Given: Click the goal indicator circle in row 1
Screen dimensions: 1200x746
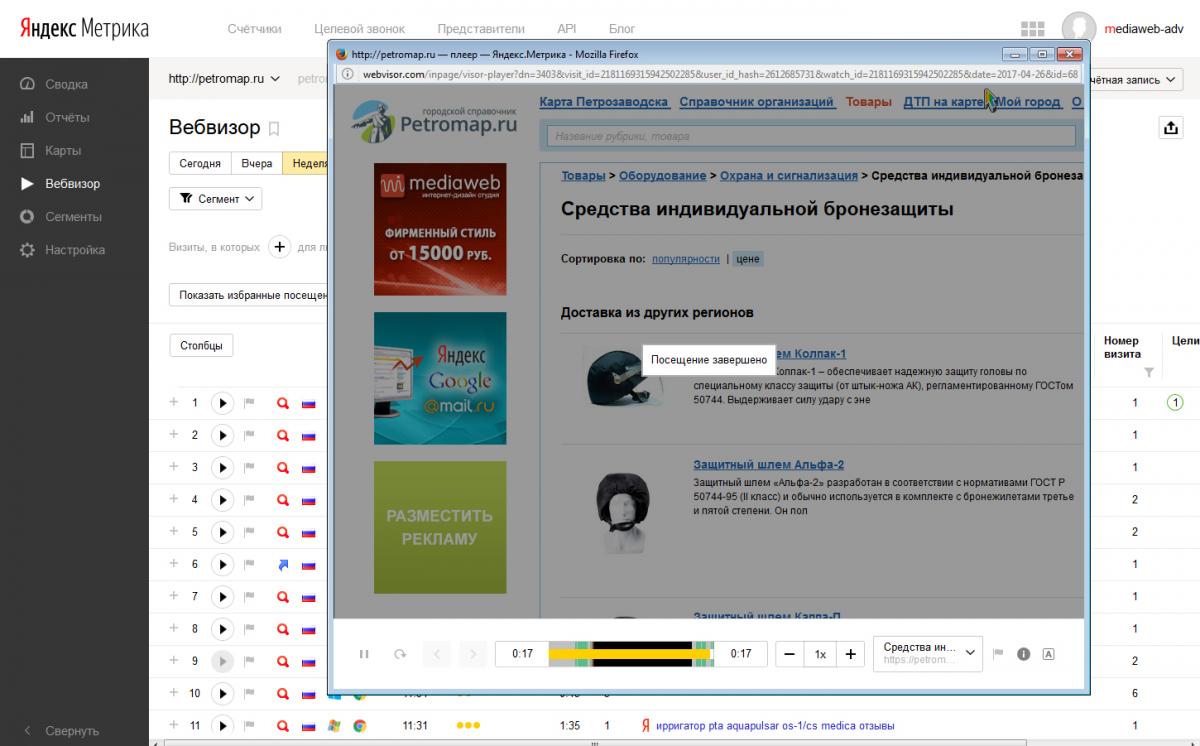Looking at the screenshot, I should coord(1175,403).
